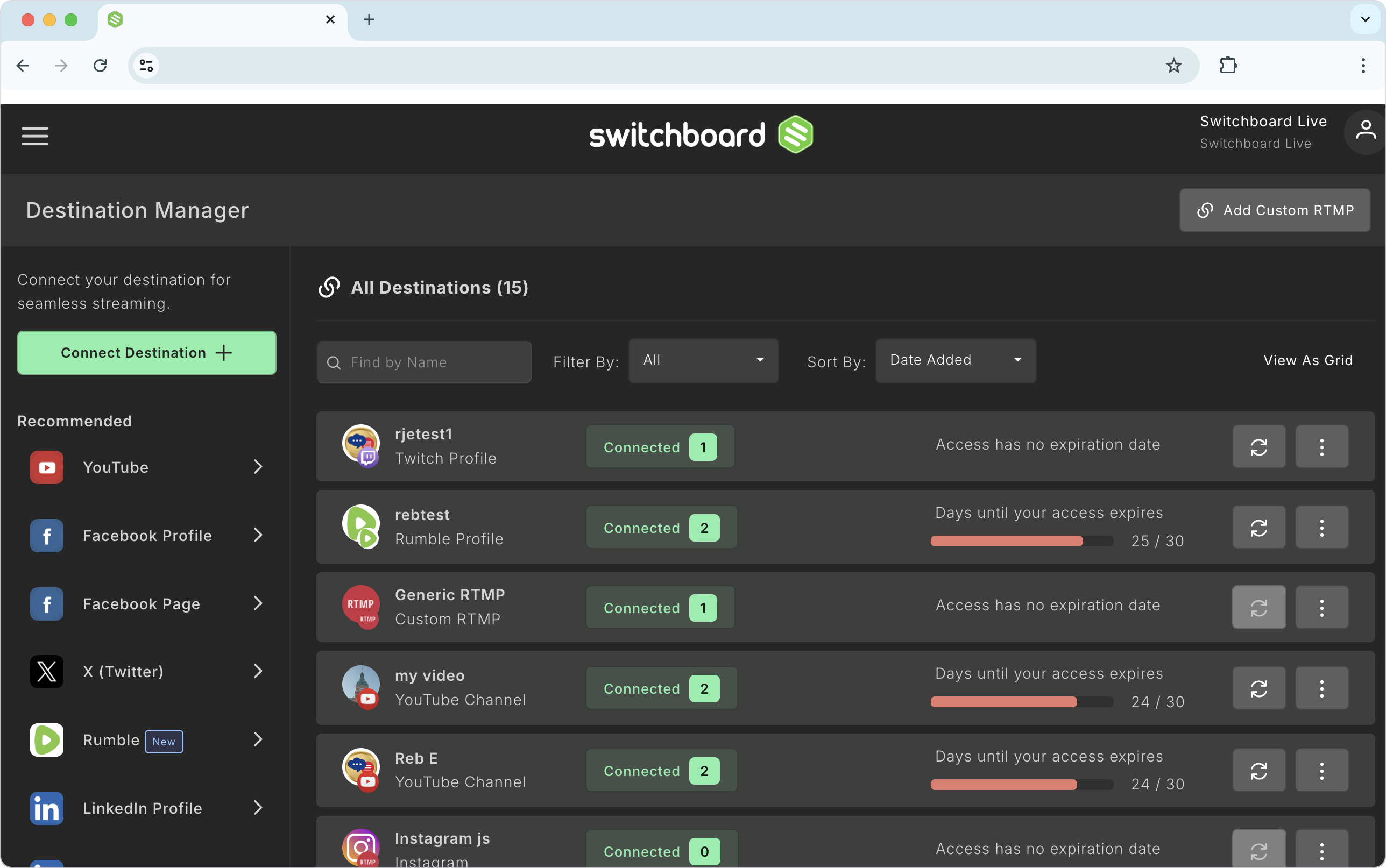Click the New badge beside Rumble
Screen dimensions: 1386x868
pos(164,741)
